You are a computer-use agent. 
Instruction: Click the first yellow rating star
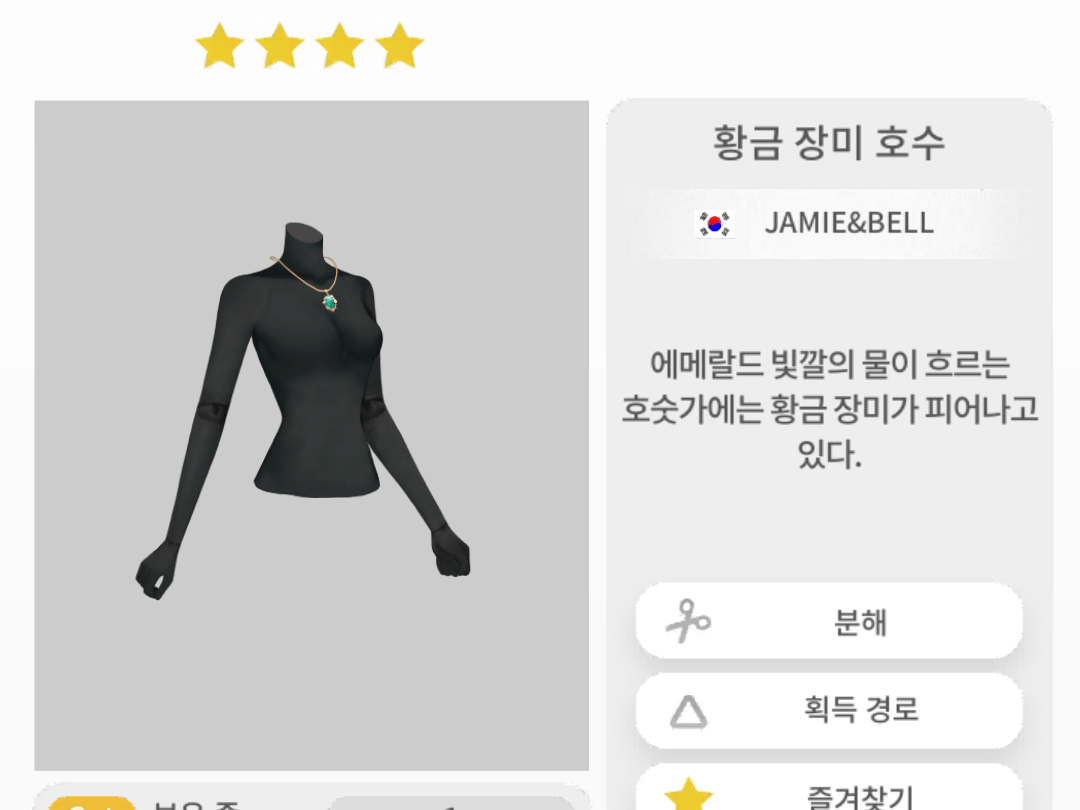220,45
